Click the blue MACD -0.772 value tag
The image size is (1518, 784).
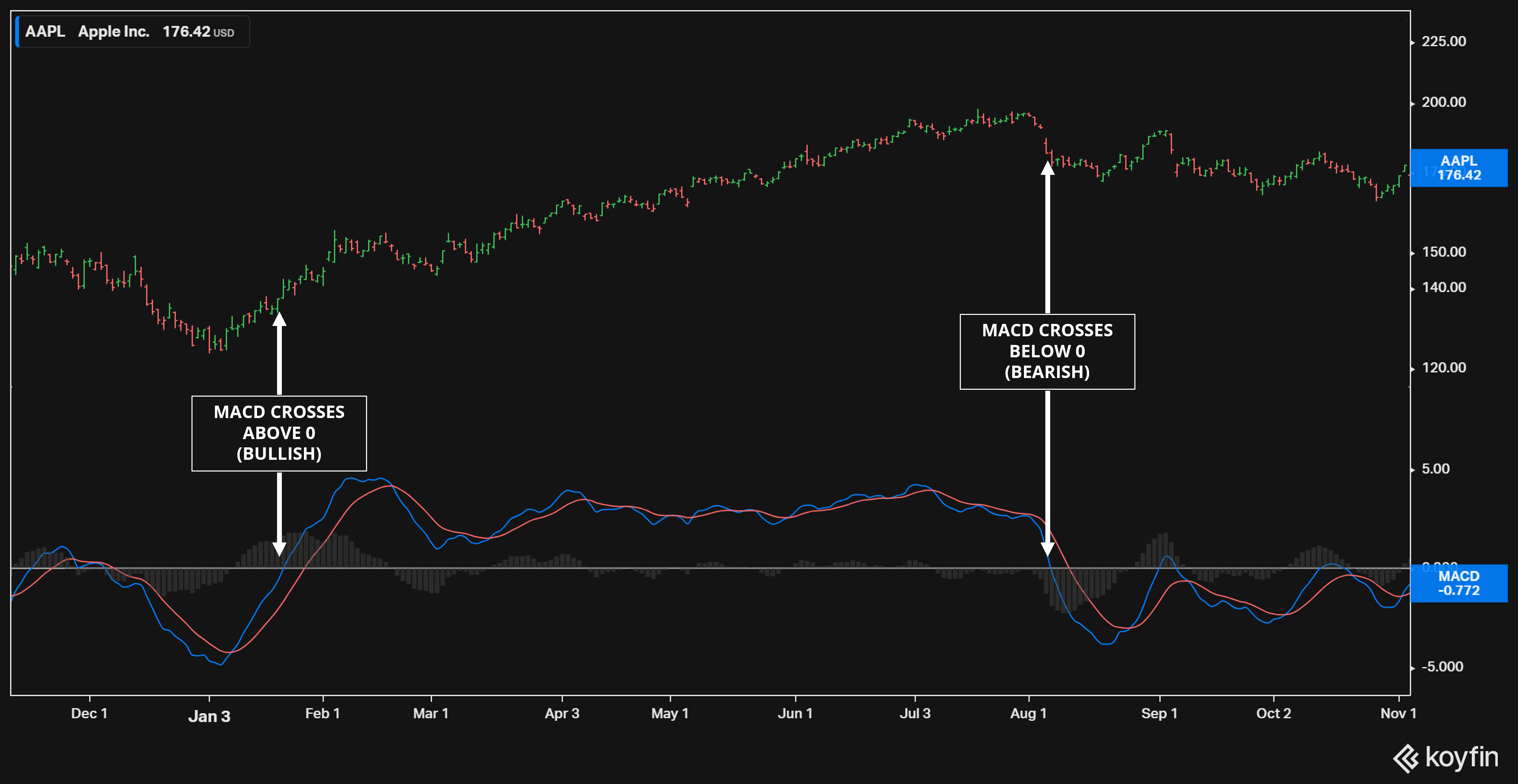pyautogui.click(x=1458, y=583)
